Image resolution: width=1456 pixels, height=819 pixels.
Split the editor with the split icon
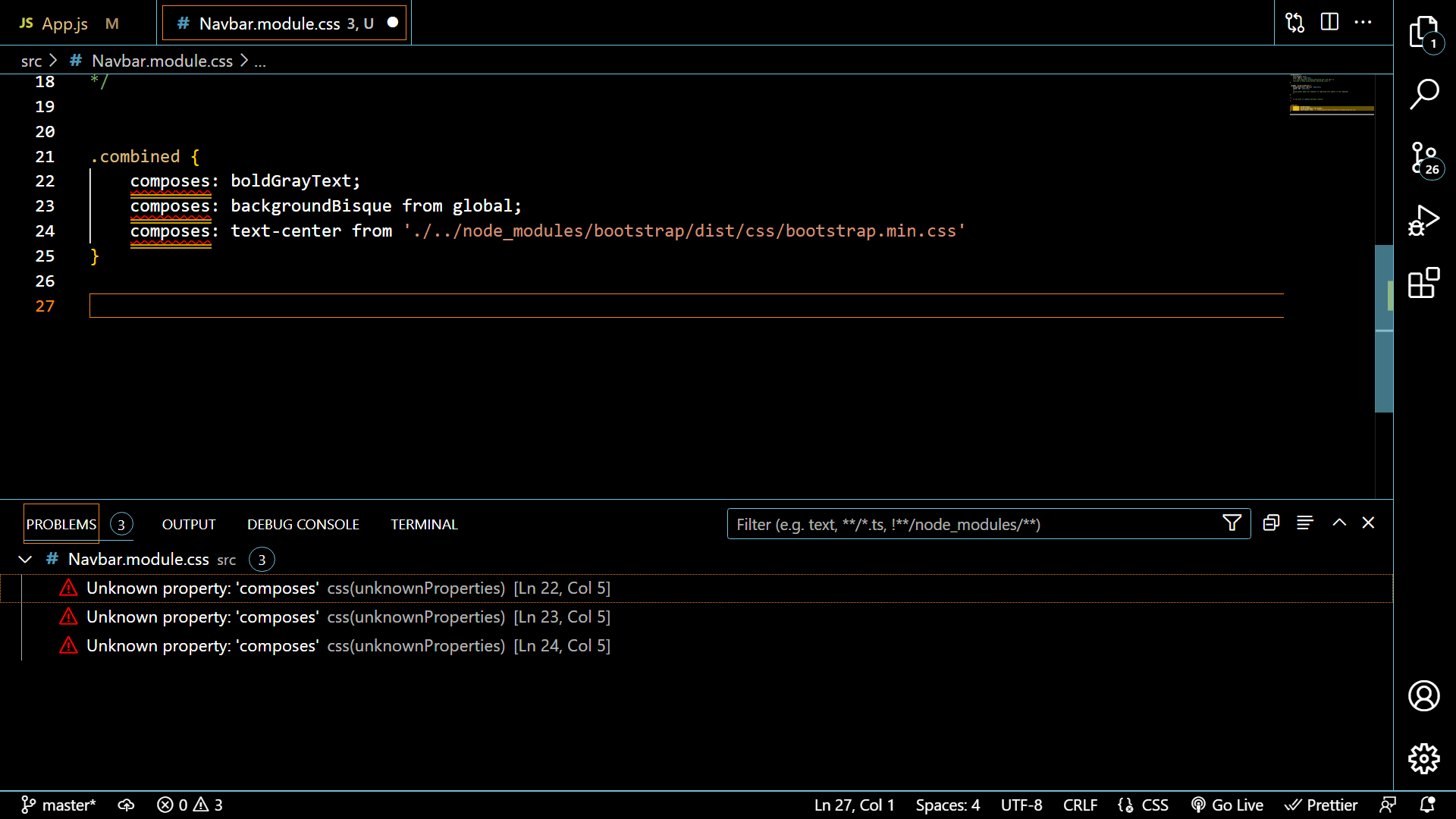pyautogui.click(x=1329, y=22)
